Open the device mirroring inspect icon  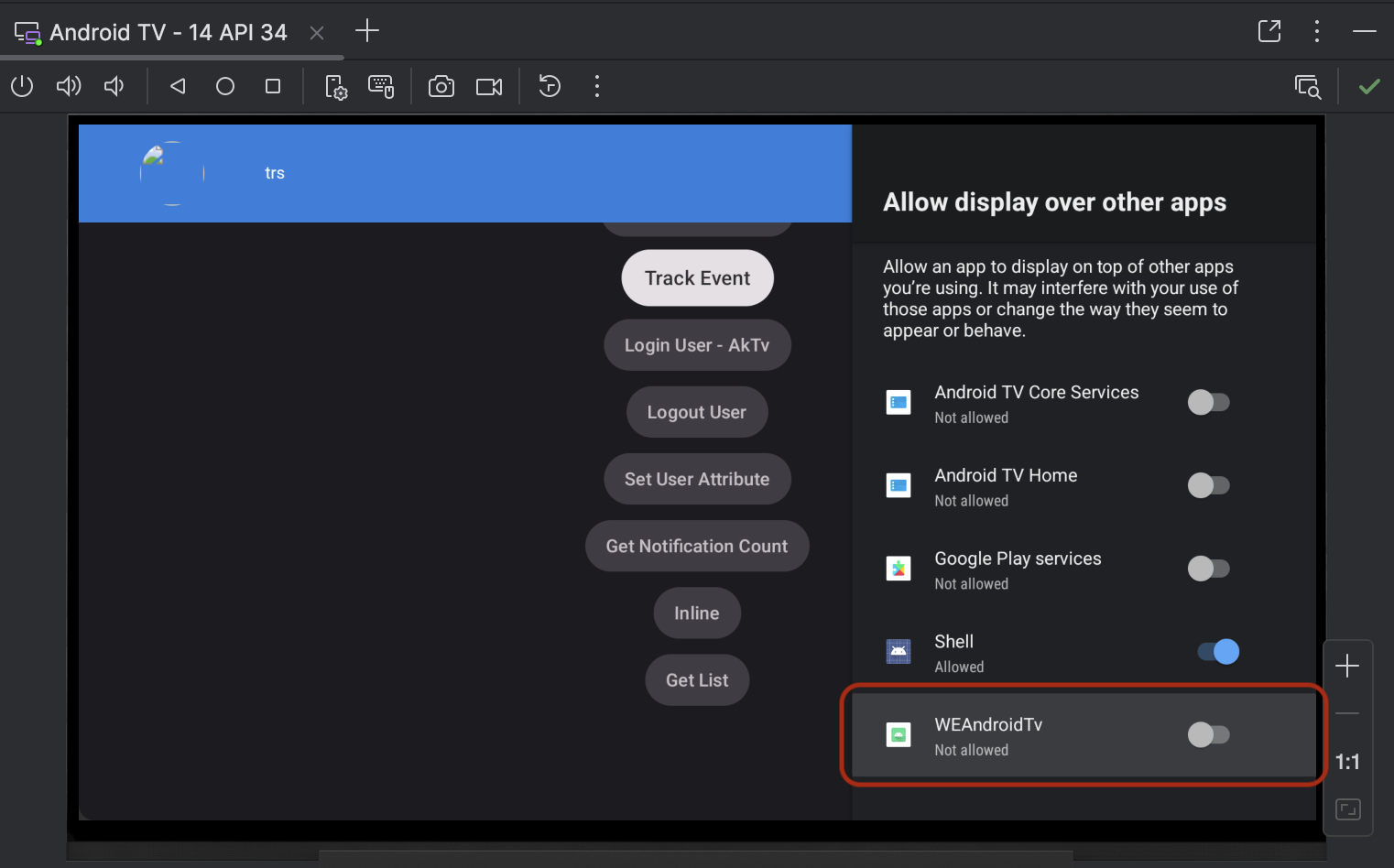click(1308, 87)
